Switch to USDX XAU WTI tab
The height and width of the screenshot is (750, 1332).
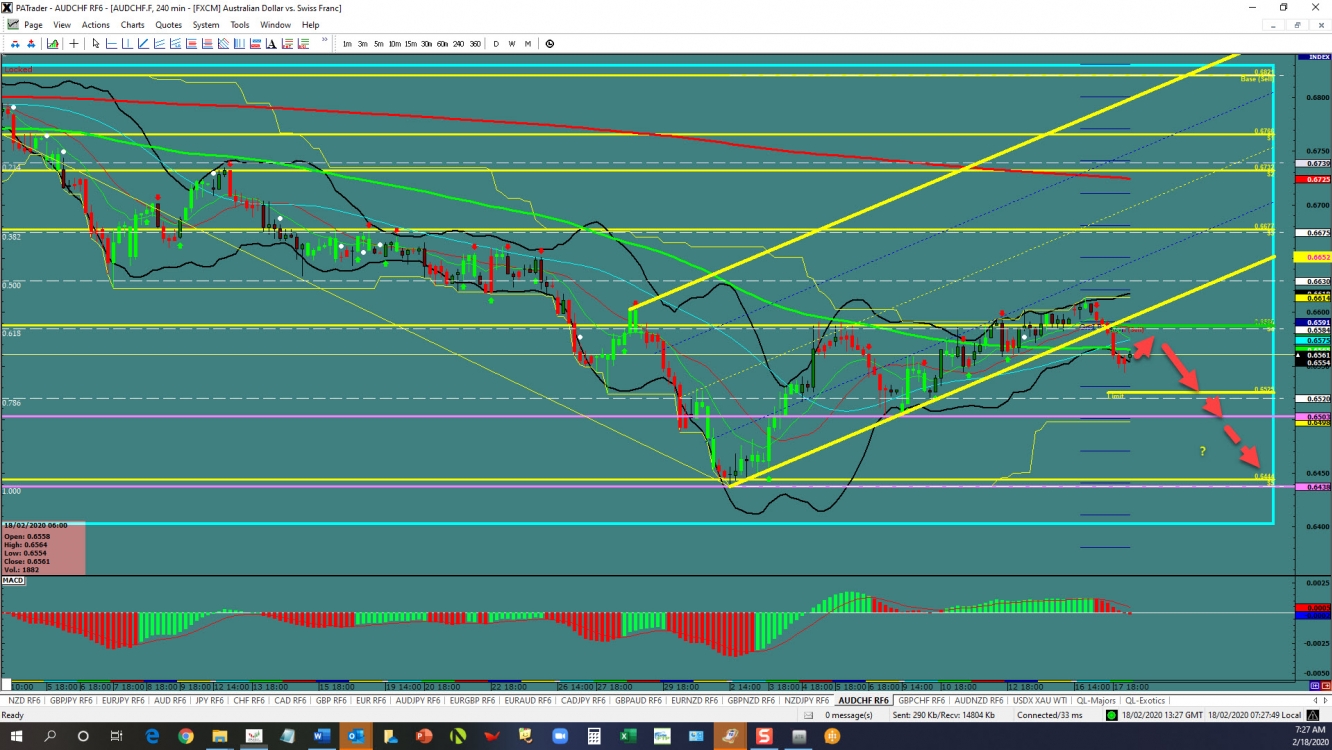1041,700
